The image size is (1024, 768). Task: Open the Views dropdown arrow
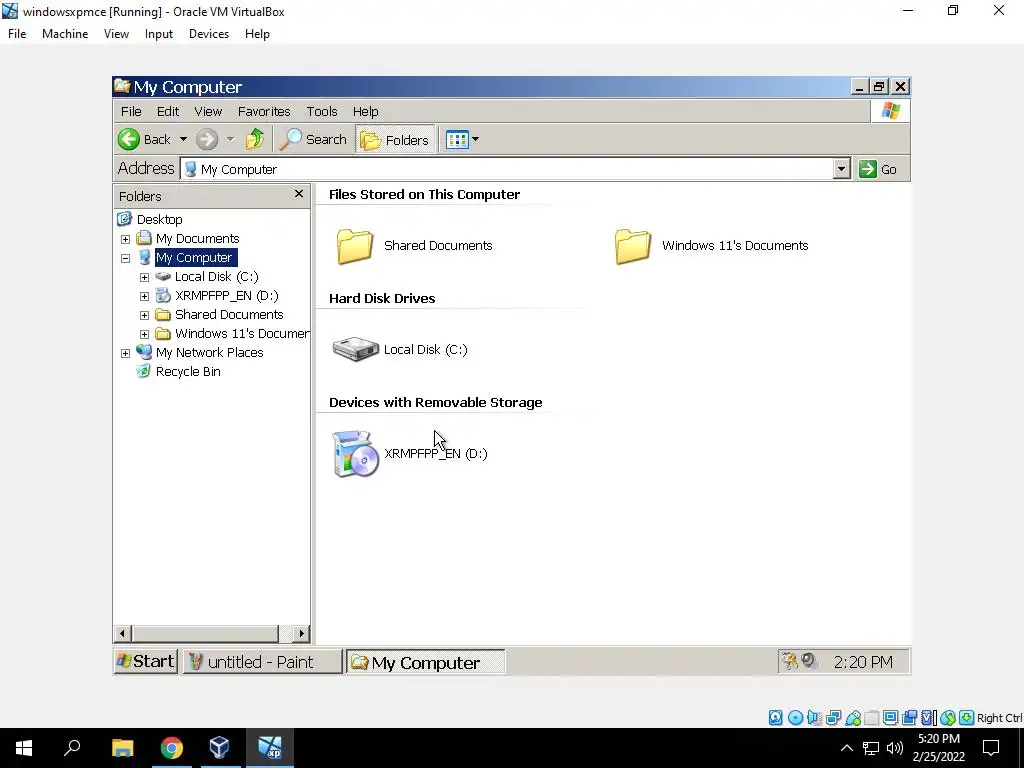click(x=475, y=139)
